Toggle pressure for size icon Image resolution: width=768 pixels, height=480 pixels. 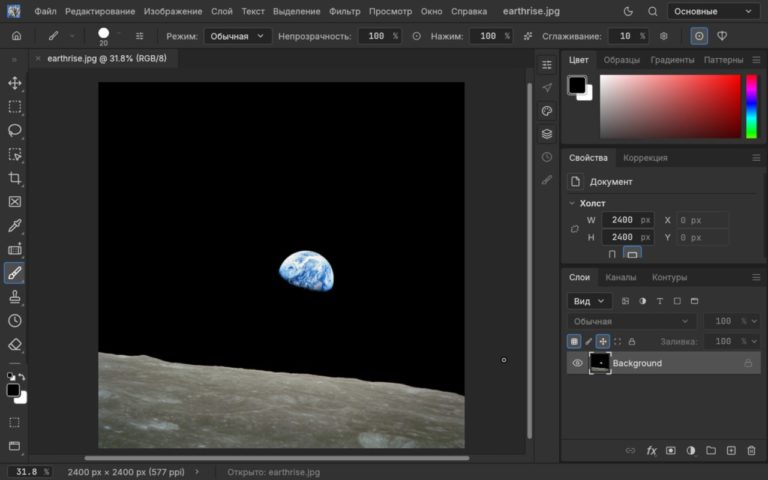coord(699,36)
